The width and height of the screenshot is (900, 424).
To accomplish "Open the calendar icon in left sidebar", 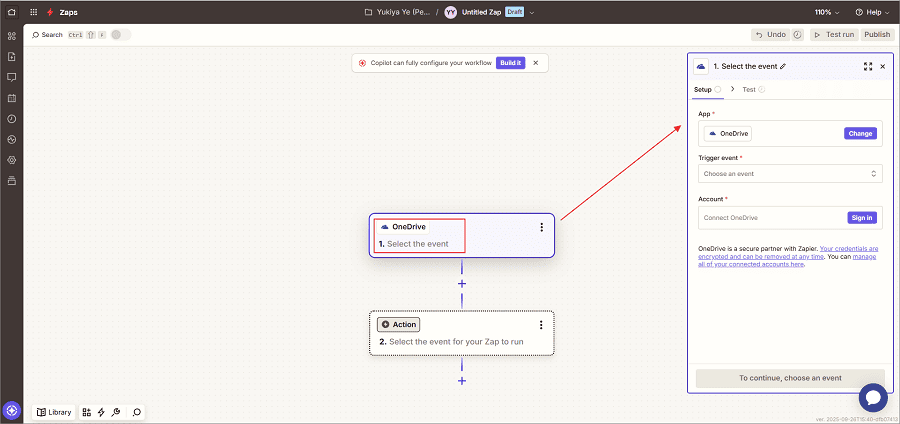I will coord(11,98).
